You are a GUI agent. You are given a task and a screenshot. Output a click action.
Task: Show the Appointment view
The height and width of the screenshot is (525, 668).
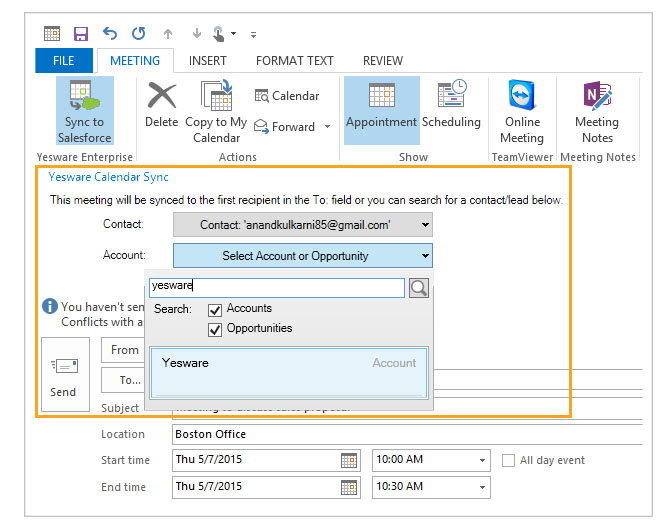point(381,110)
